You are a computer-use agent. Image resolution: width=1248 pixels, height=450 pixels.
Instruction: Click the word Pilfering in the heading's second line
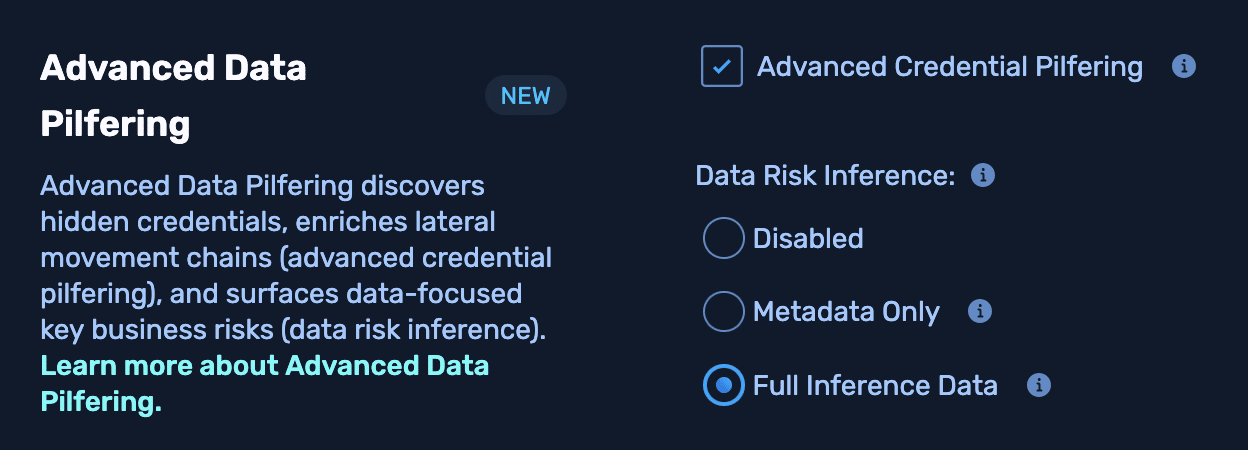click(x=115, y=125)
